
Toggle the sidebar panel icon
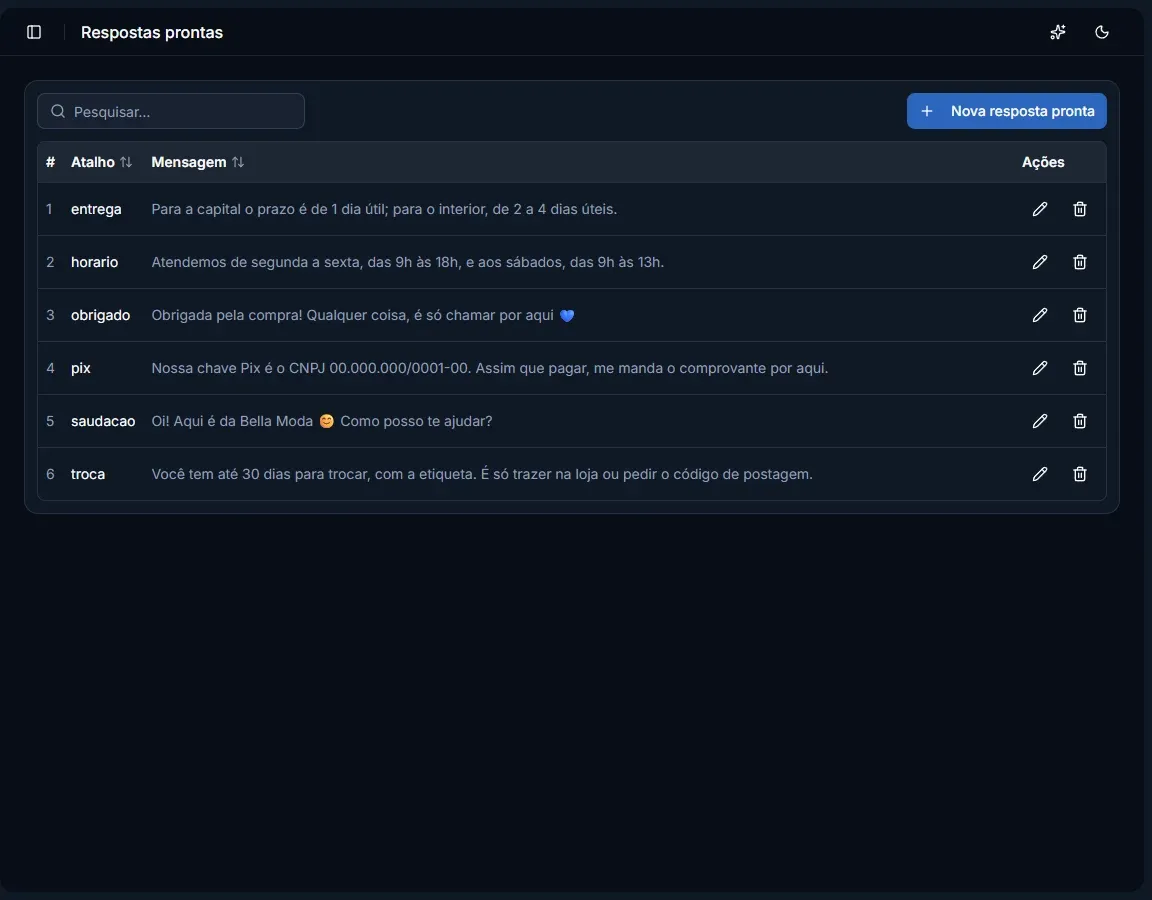coord(34,32)
